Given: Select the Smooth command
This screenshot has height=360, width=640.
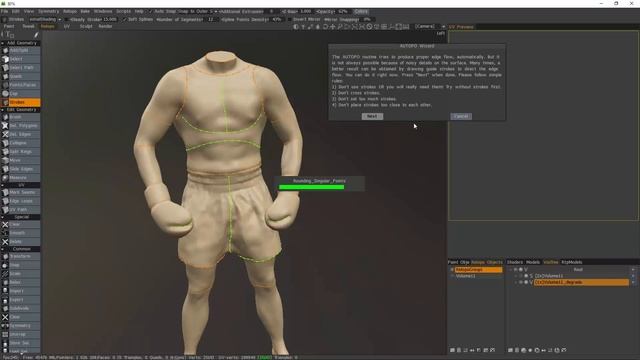Looking at the screenshot, I should click(20, 233).
